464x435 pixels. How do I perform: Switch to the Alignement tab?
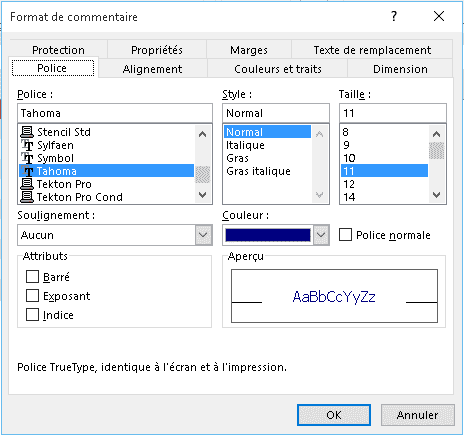tap(152, 69)
